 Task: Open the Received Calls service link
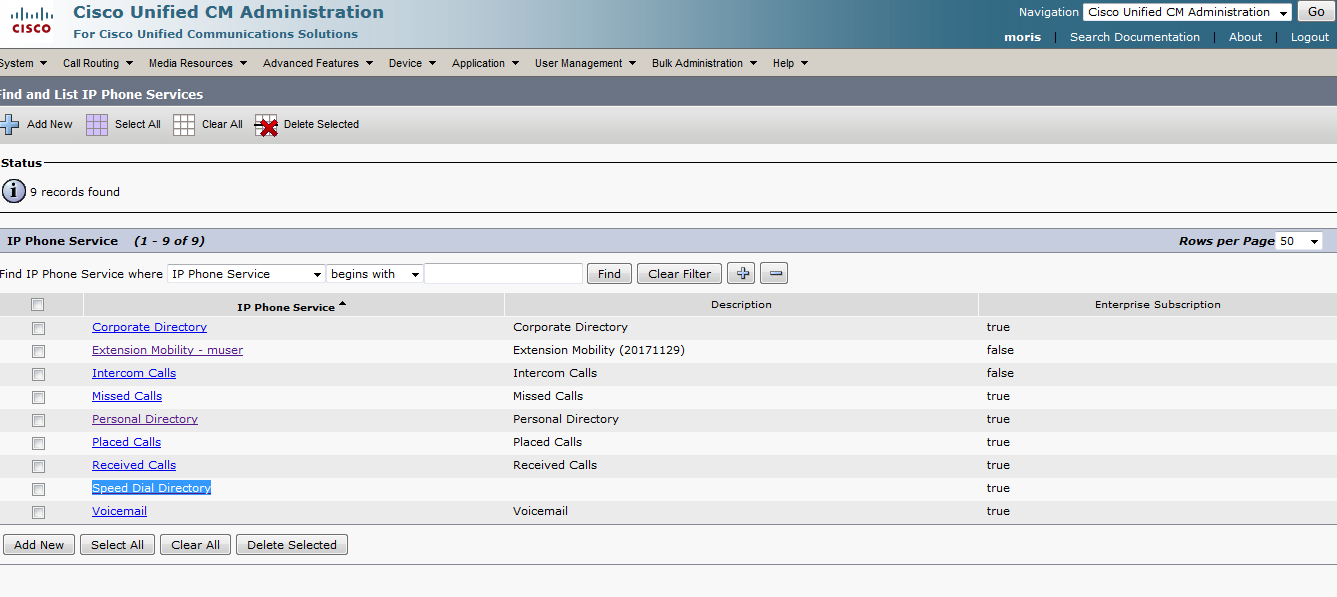(x=134, y=465)
